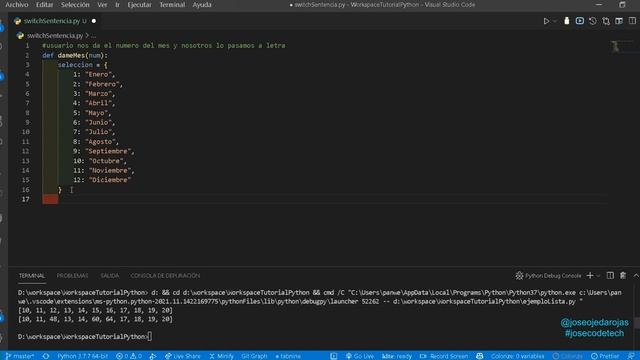The height and width of the screenshot is (360, 640).
Task: Switch to the TERMINAL panel tab
Action: coord(31,276)
